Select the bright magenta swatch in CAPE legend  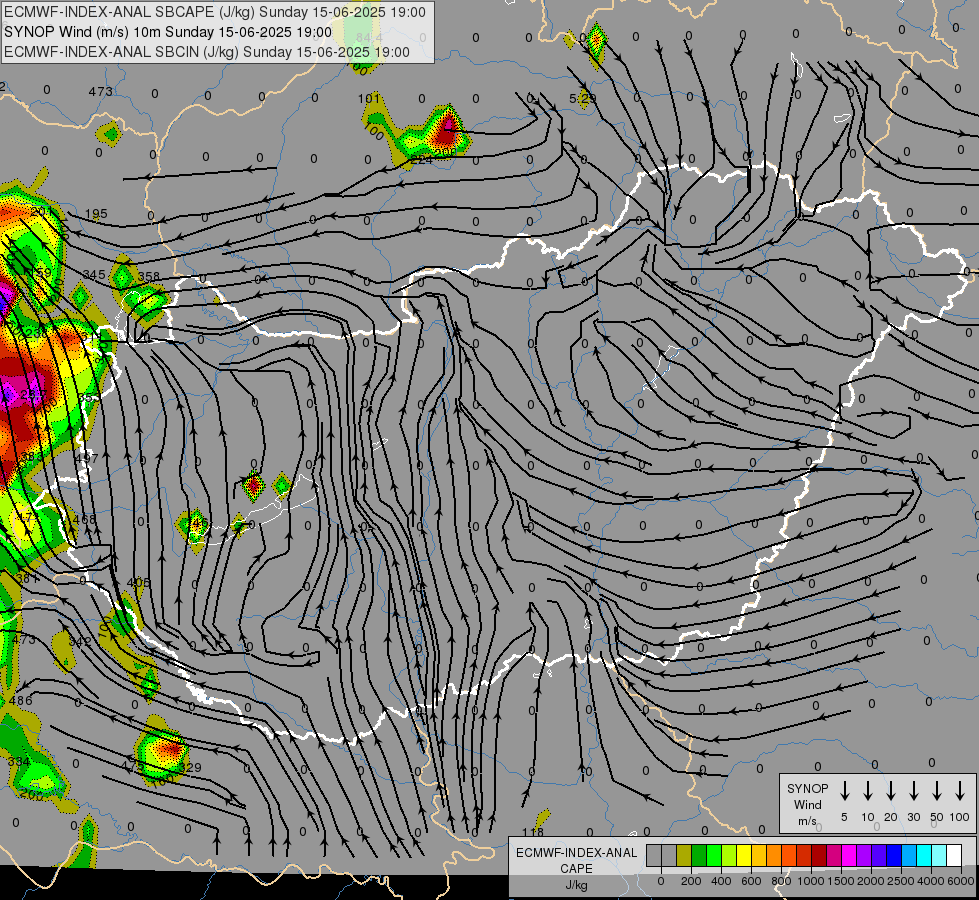(x=849, y=855)
